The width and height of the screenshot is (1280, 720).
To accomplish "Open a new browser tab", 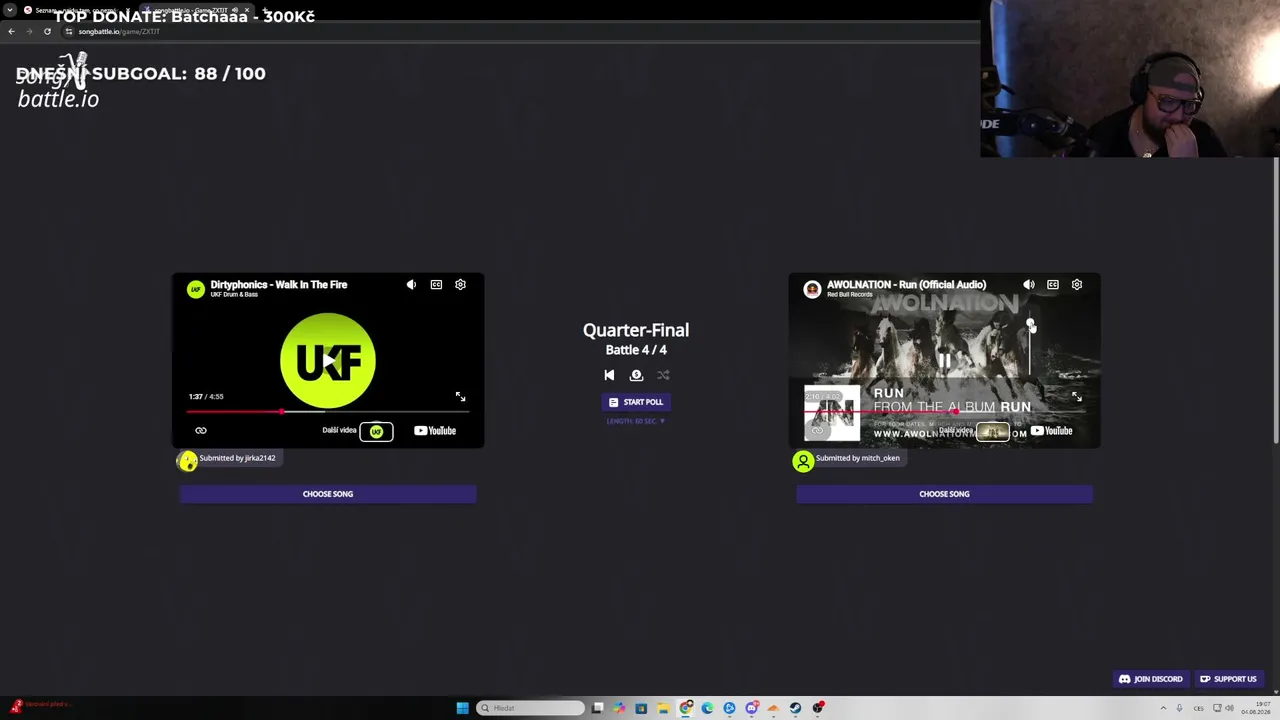I will tap(265, 10).
